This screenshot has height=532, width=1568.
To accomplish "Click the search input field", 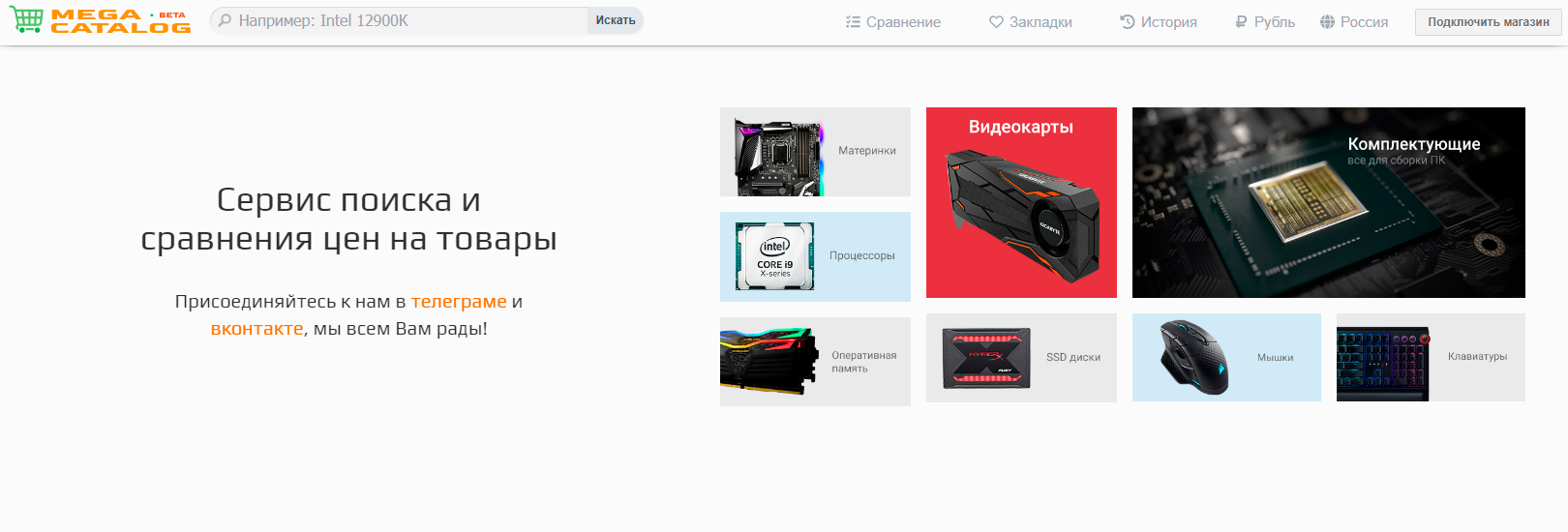I will click(x=399, y=20).
